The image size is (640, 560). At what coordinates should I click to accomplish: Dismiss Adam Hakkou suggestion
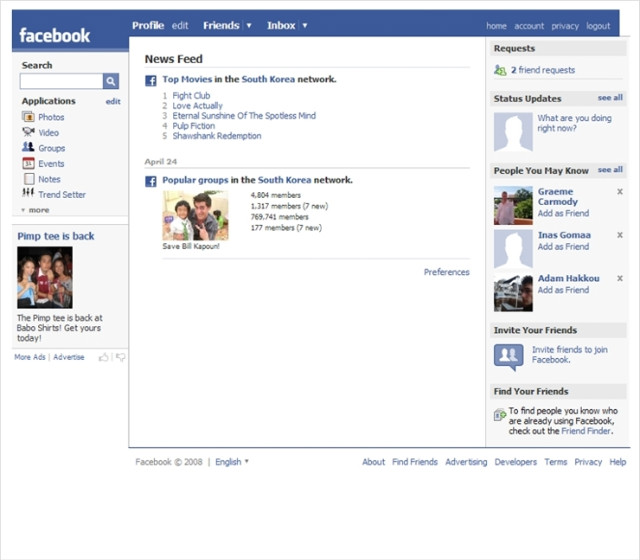coord(620,278)
